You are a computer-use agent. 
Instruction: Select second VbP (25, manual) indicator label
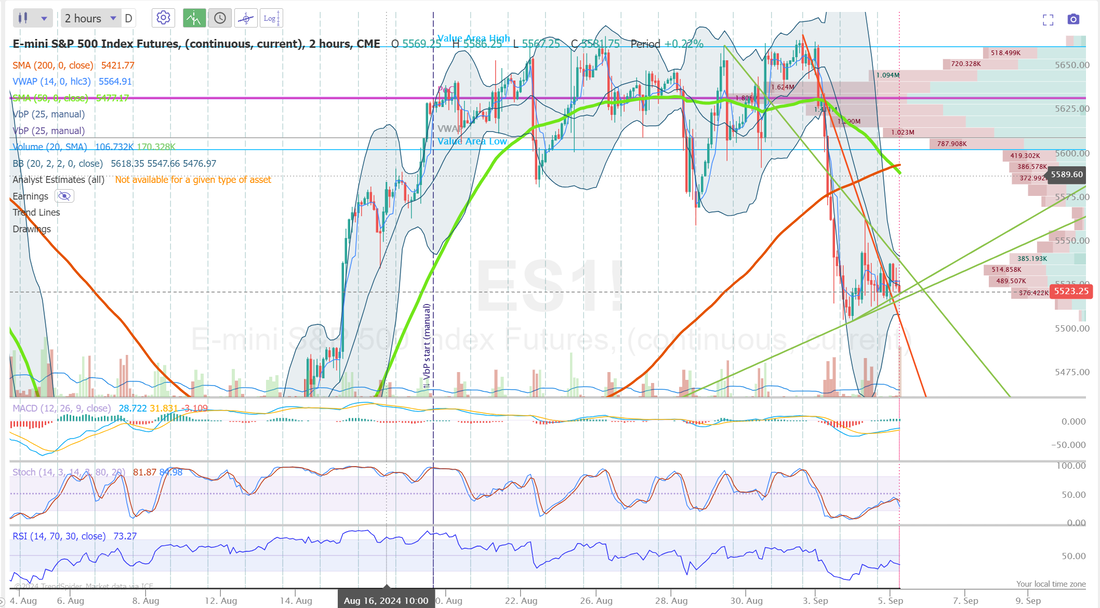pos(48,130)
